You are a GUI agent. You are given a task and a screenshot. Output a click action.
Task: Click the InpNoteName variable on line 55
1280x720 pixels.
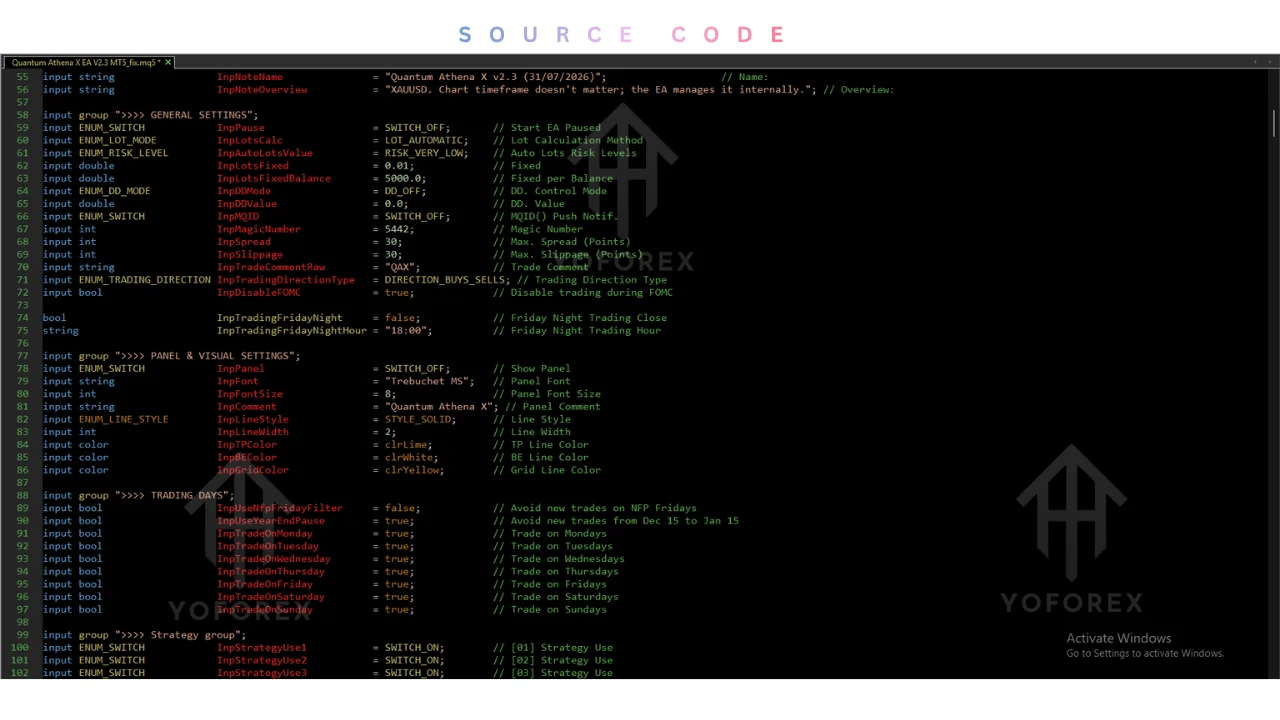click(x=250, y=77)
